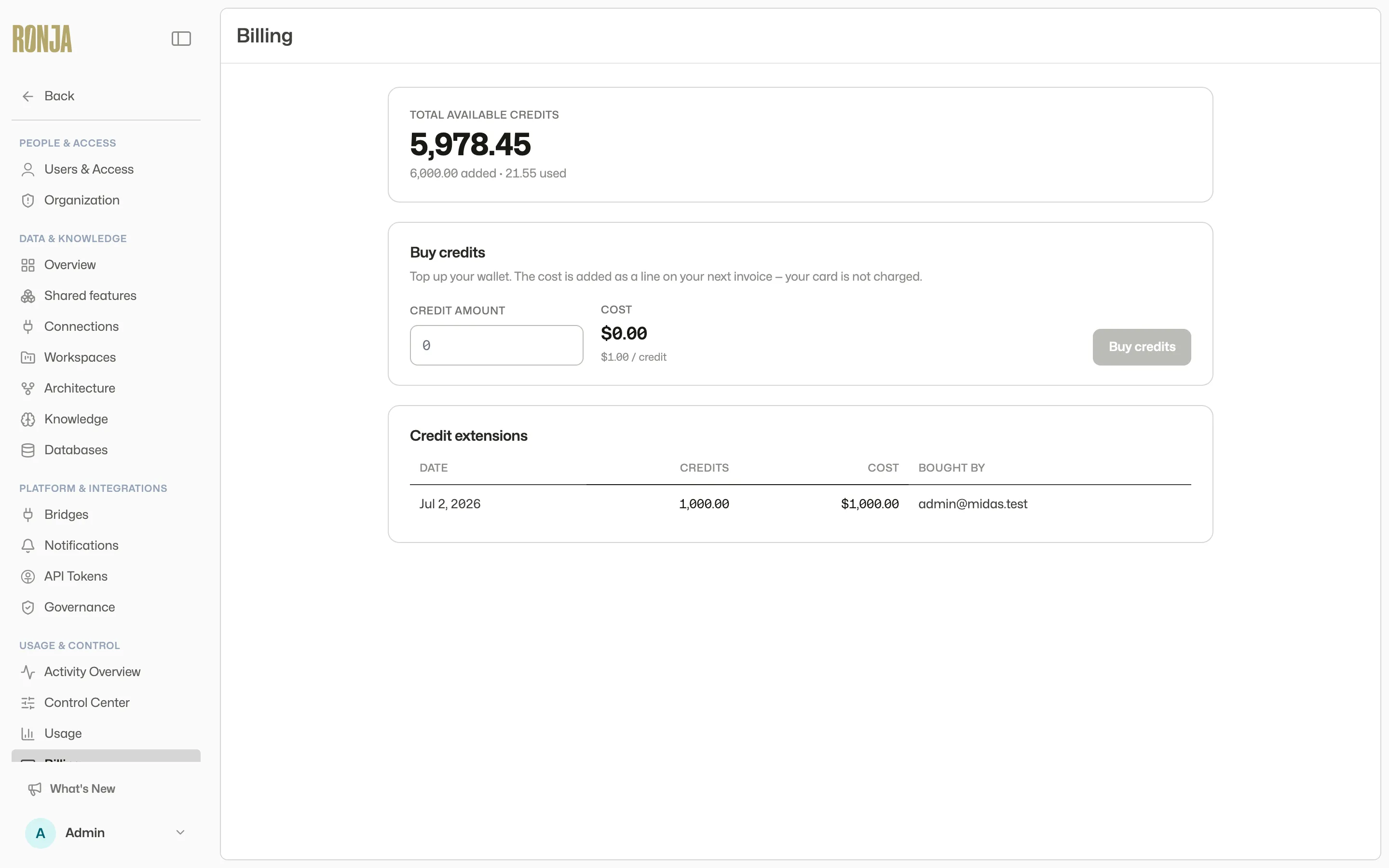Click the Control Center sliders icon
Screen dimensions: 1389x868
(27, 703)
